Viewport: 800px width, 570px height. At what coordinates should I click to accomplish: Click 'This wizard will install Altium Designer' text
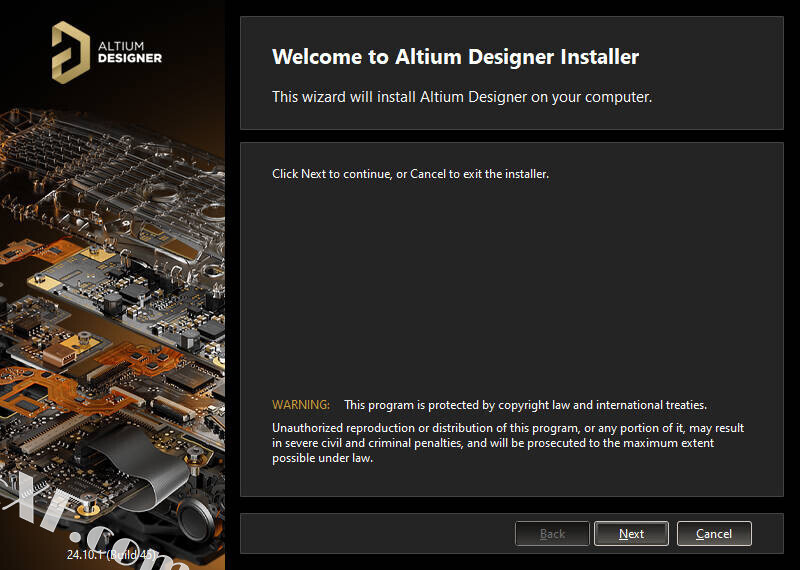[462, 97]
